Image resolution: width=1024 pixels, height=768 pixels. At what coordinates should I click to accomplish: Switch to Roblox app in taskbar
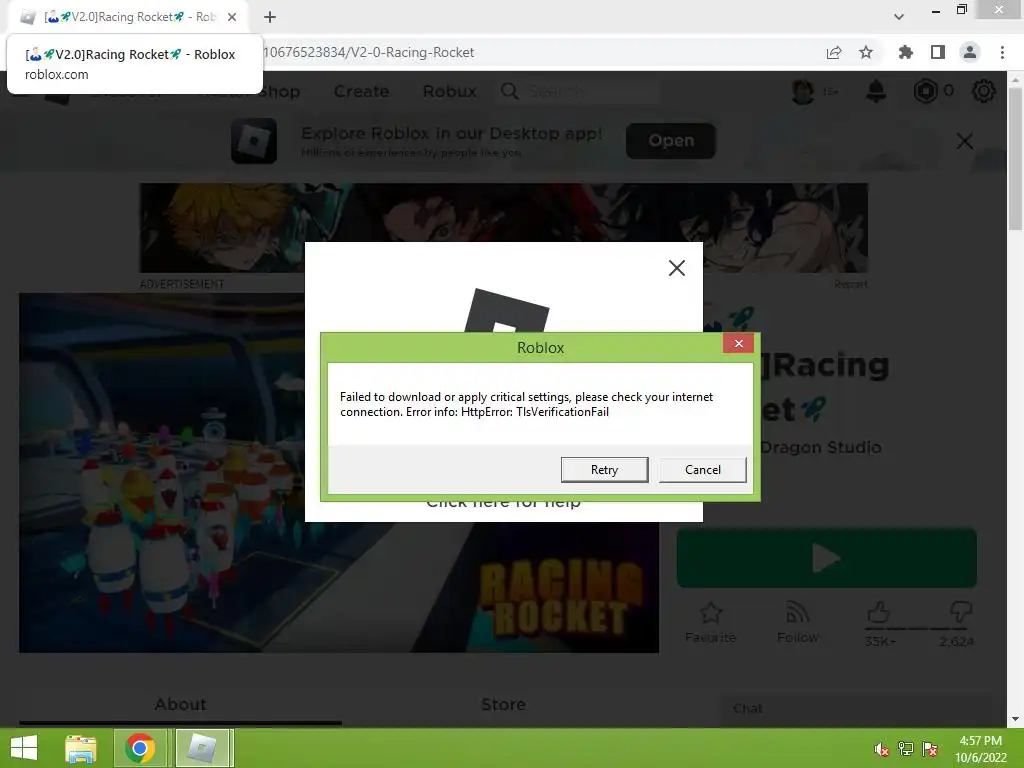[202, 748]
